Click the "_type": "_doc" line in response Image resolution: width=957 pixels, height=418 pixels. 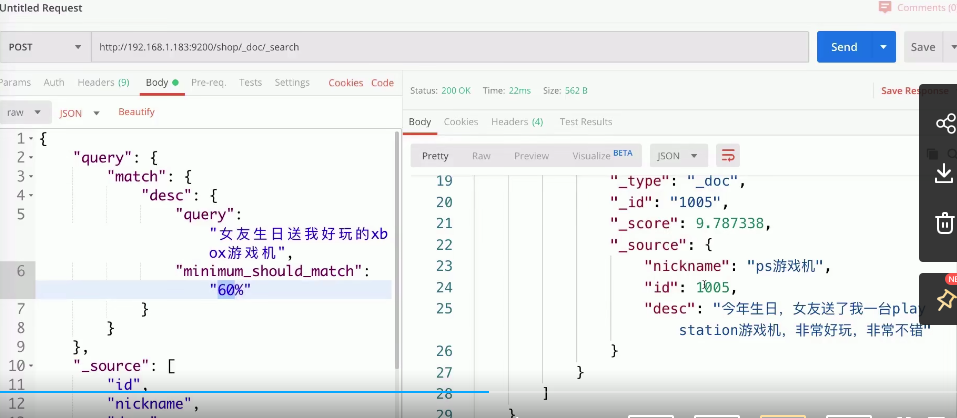[x=678, y=181]
